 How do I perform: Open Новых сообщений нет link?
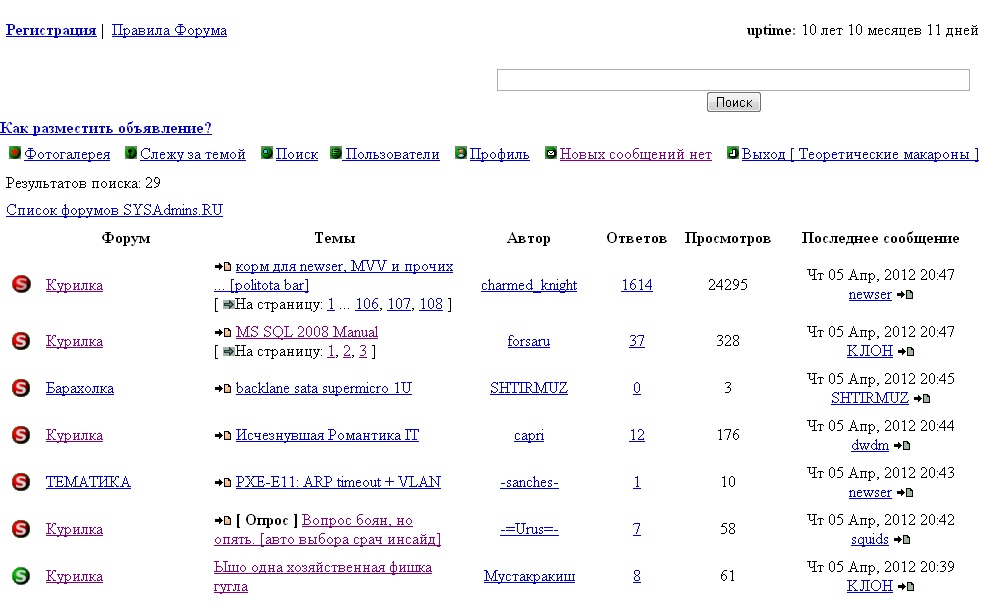click(636, 154)
